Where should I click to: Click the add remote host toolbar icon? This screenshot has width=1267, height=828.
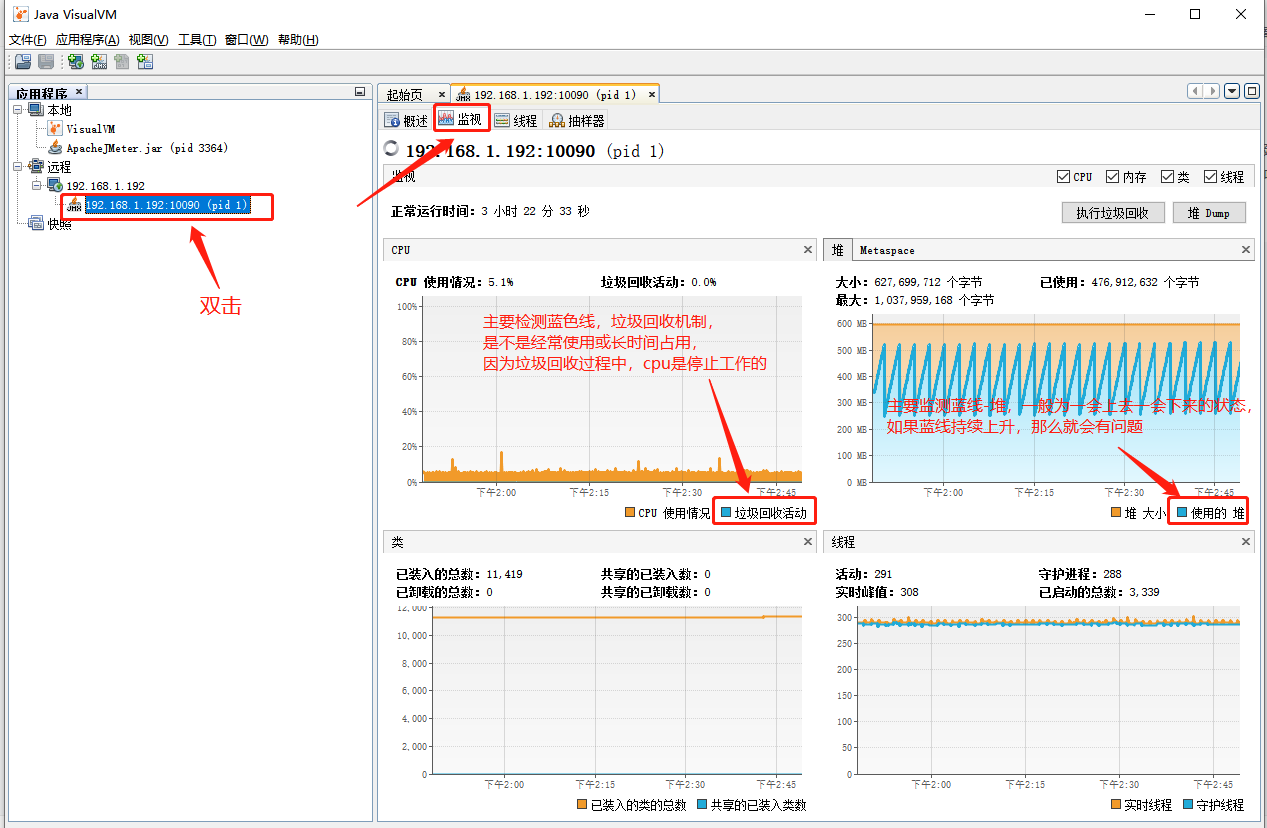(76, 62)
